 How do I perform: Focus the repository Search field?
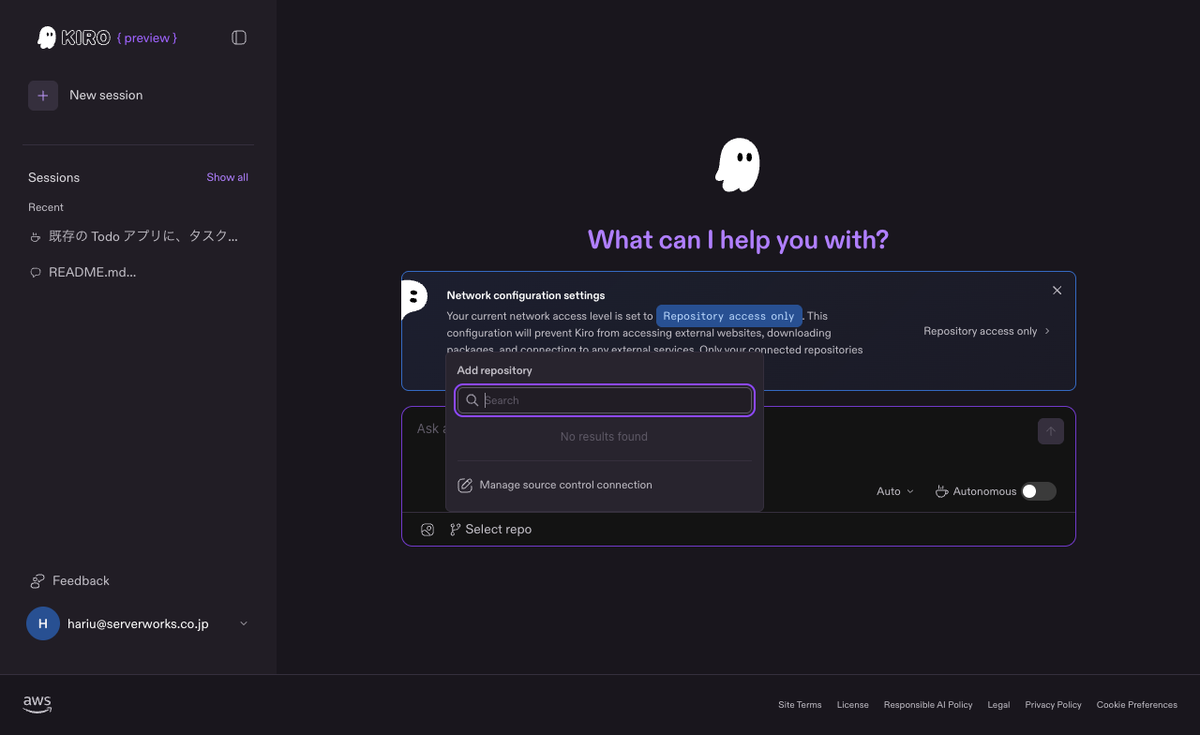pyautogui.click(x=605, y=400)
